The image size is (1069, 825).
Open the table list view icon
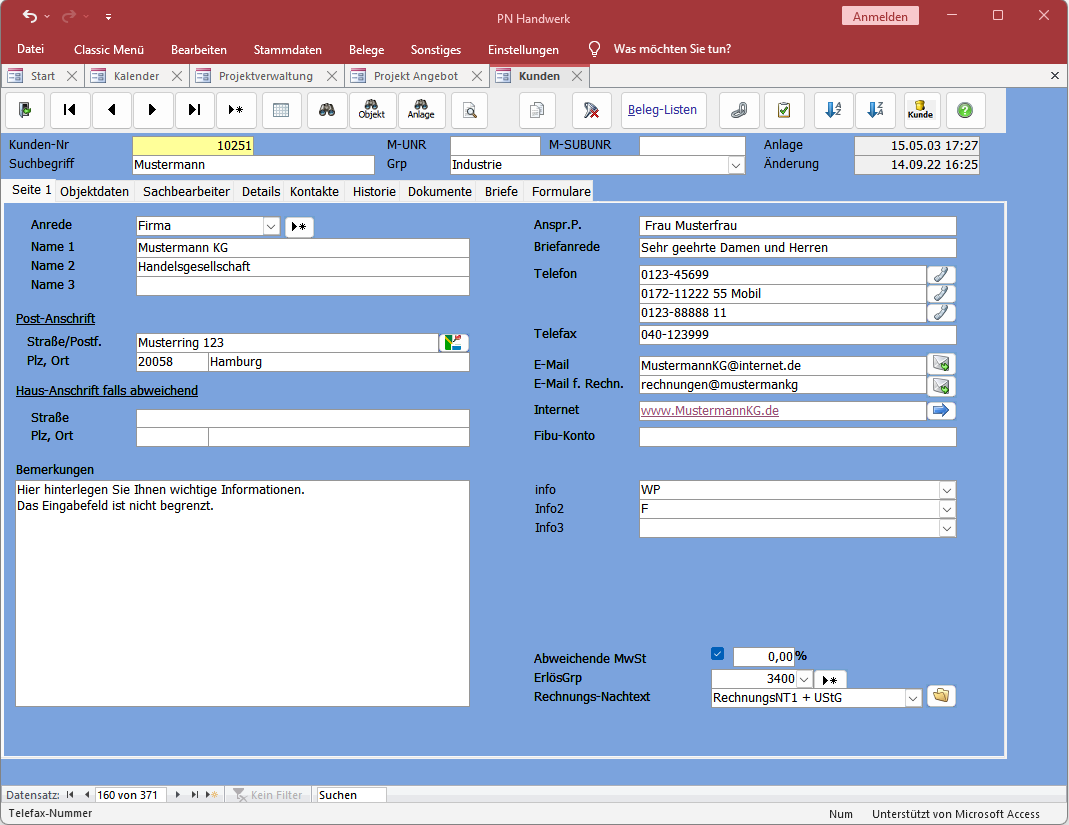[x=281, y=110]
